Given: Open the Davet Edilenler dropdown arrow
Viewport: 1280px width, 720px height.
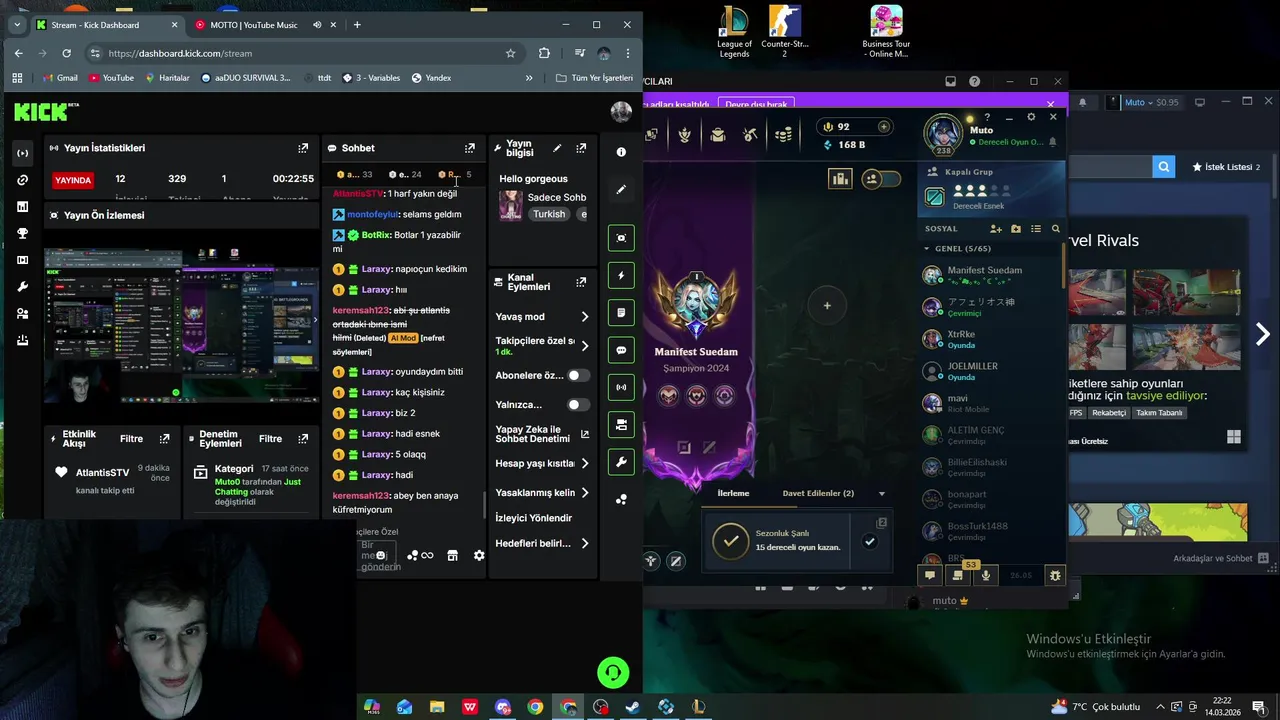Looking at the screenshot, I should 881,493.
